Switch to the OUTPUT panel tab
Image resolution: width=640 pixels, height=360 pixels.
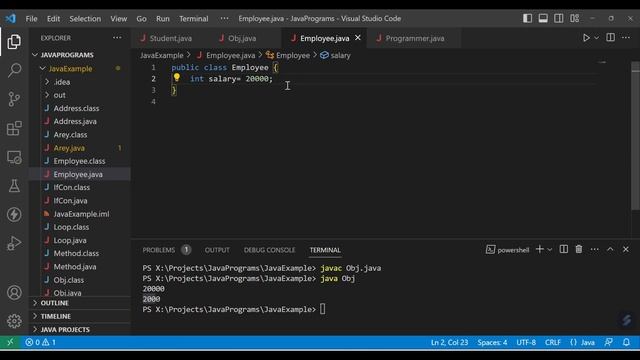[x=217, y=250]
